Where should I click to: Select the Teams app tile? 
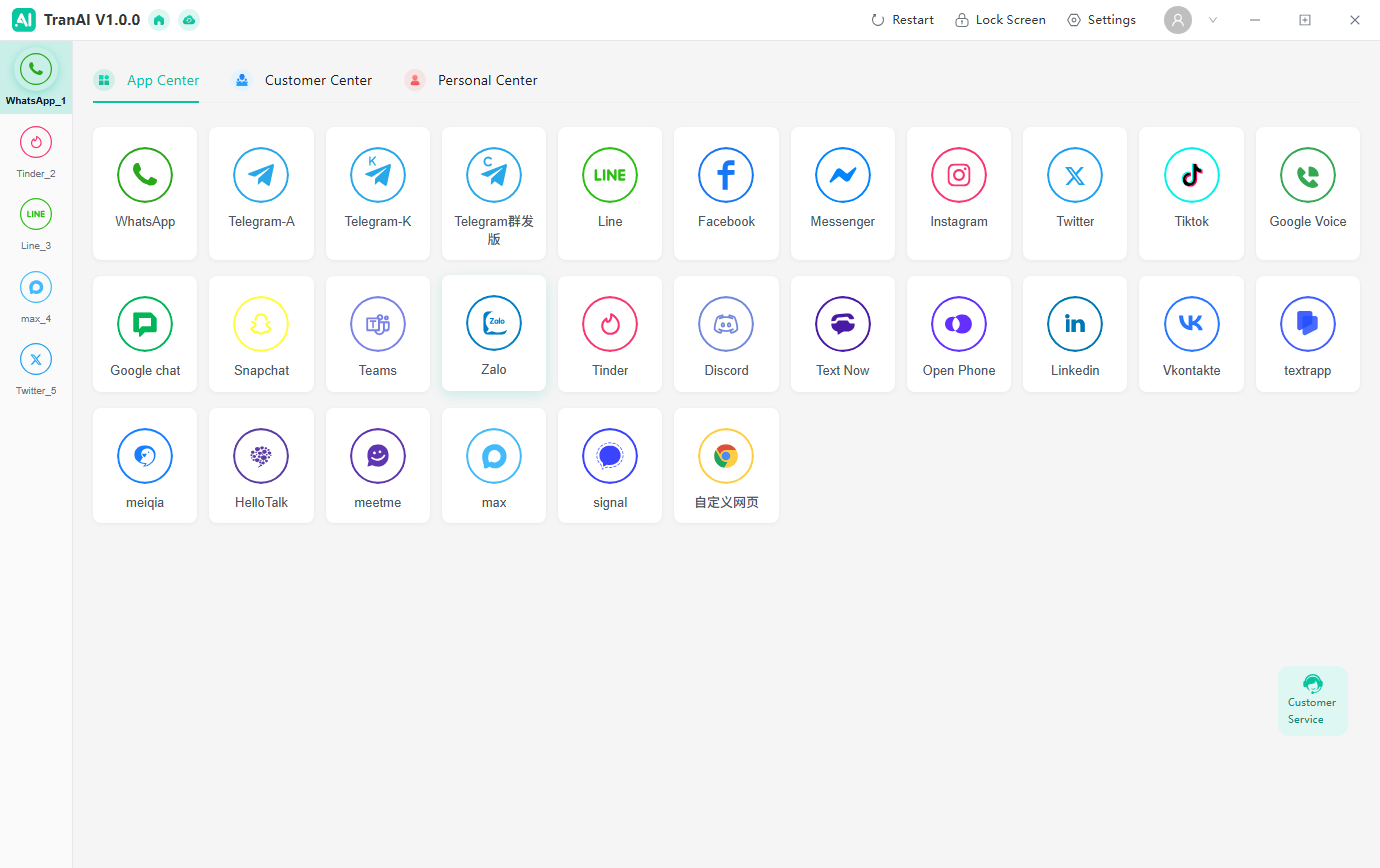click(x=378, y=334)
